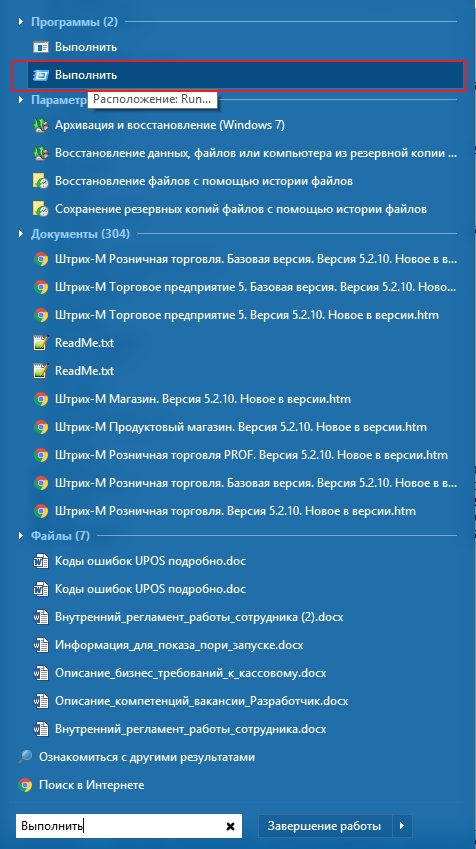This screenshot has height=849, width=476.
Task: Open Ознакомиться с другими результатами link
Action: tap(147, 757)
